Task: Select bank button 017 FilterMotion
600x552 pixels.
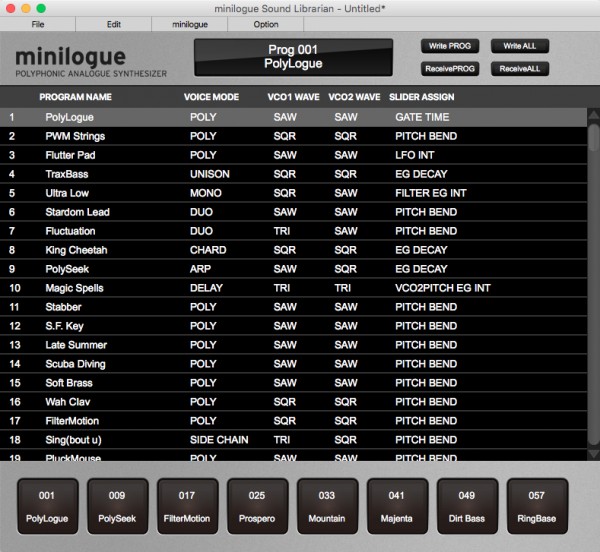Action: [x=188, y=506]
